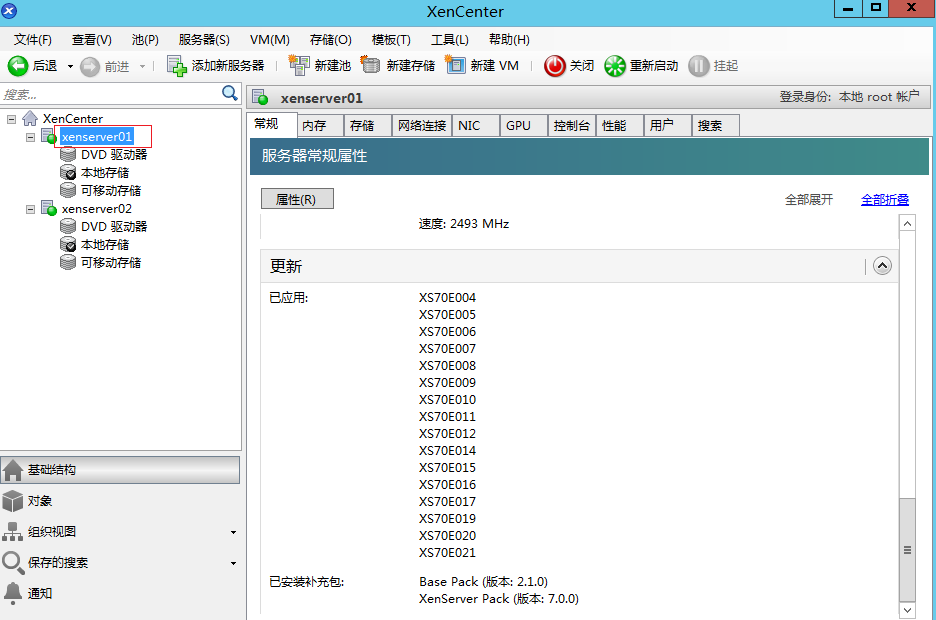This screenshot has height=620, width=936.
Task: Click the vertical scrollbar thumb
Action: 907,550
